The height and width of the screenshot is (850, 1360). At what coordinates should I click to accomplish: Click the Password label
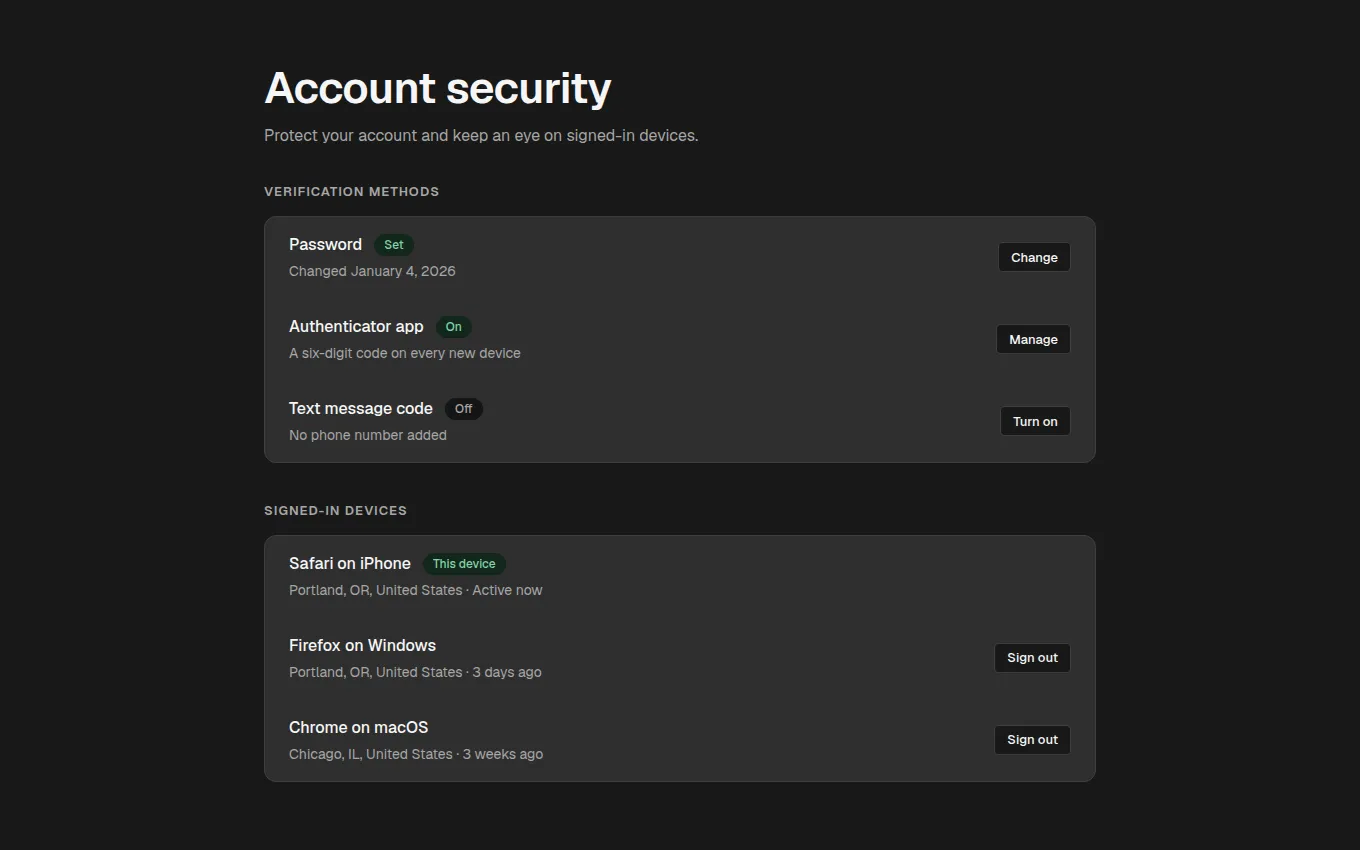[x=325, y=244]
